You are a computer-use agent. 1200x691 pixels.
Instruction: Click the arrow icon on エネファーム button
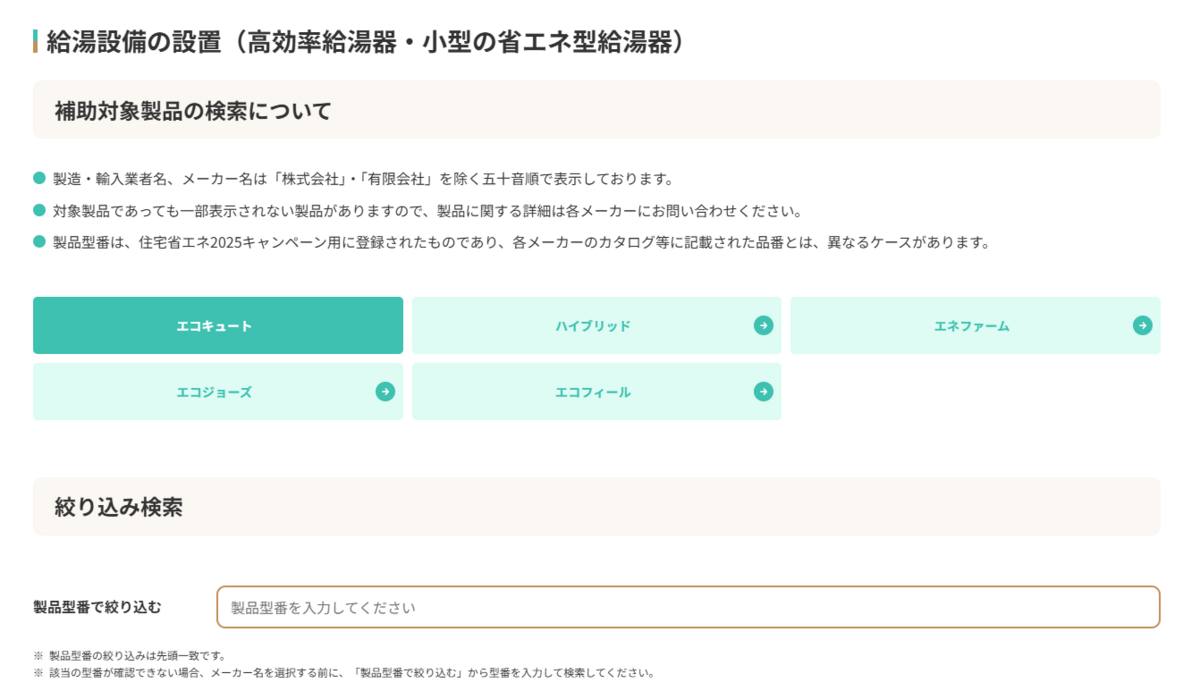tap(1142, 325)
